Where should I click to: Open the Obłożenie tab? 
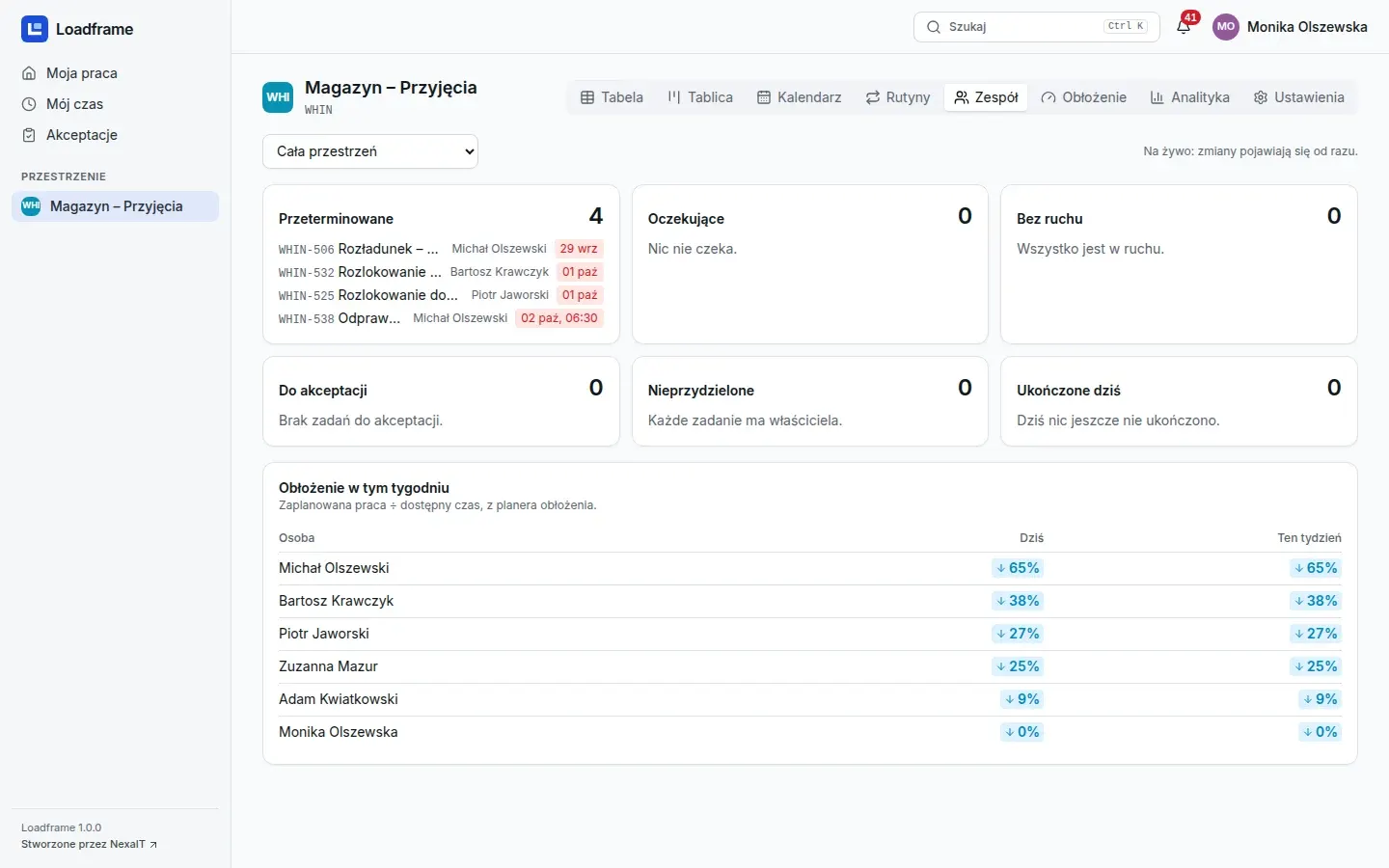tap(1084, 97)
